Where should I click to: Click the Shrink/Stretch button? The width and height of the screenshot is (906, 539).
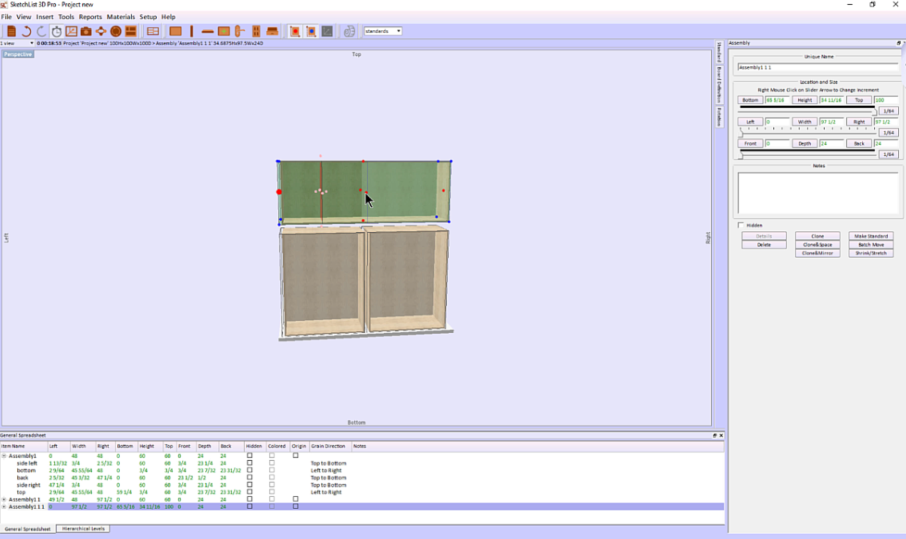coord(871,253)
